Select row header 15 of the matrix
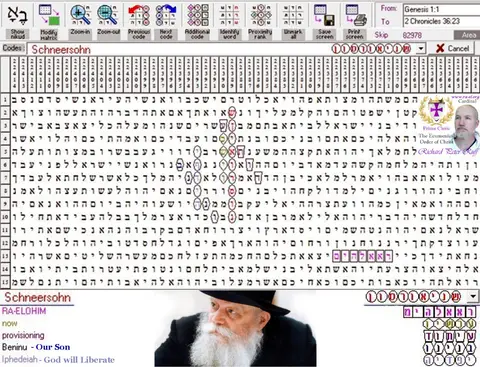 pyautogui.click(x=5, y=282)
